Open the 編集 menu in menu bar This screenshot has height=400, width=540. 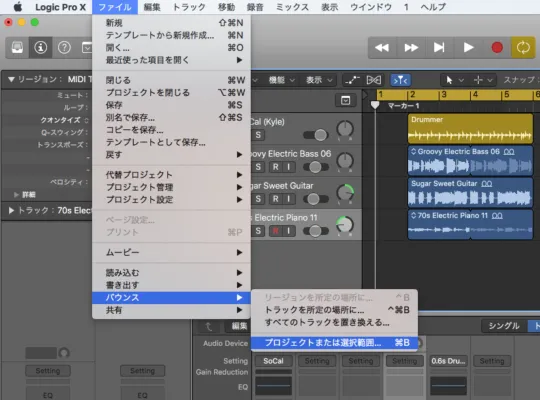152,7
